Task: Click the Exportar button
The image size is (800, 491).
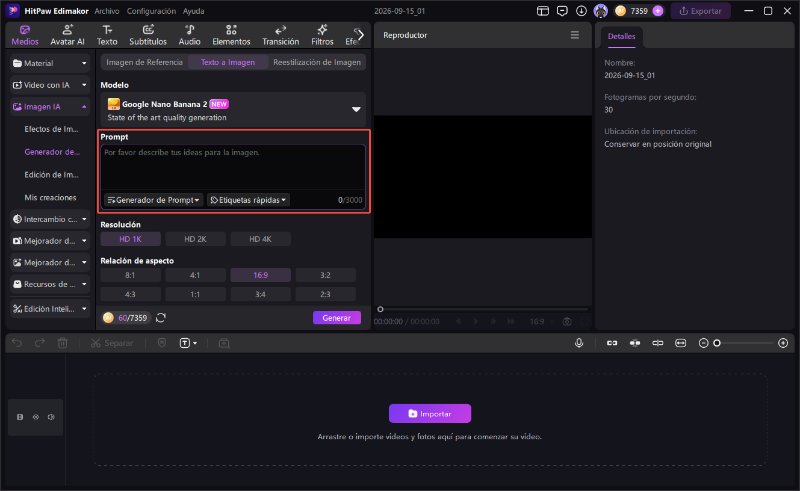Action: coord(701,11)
